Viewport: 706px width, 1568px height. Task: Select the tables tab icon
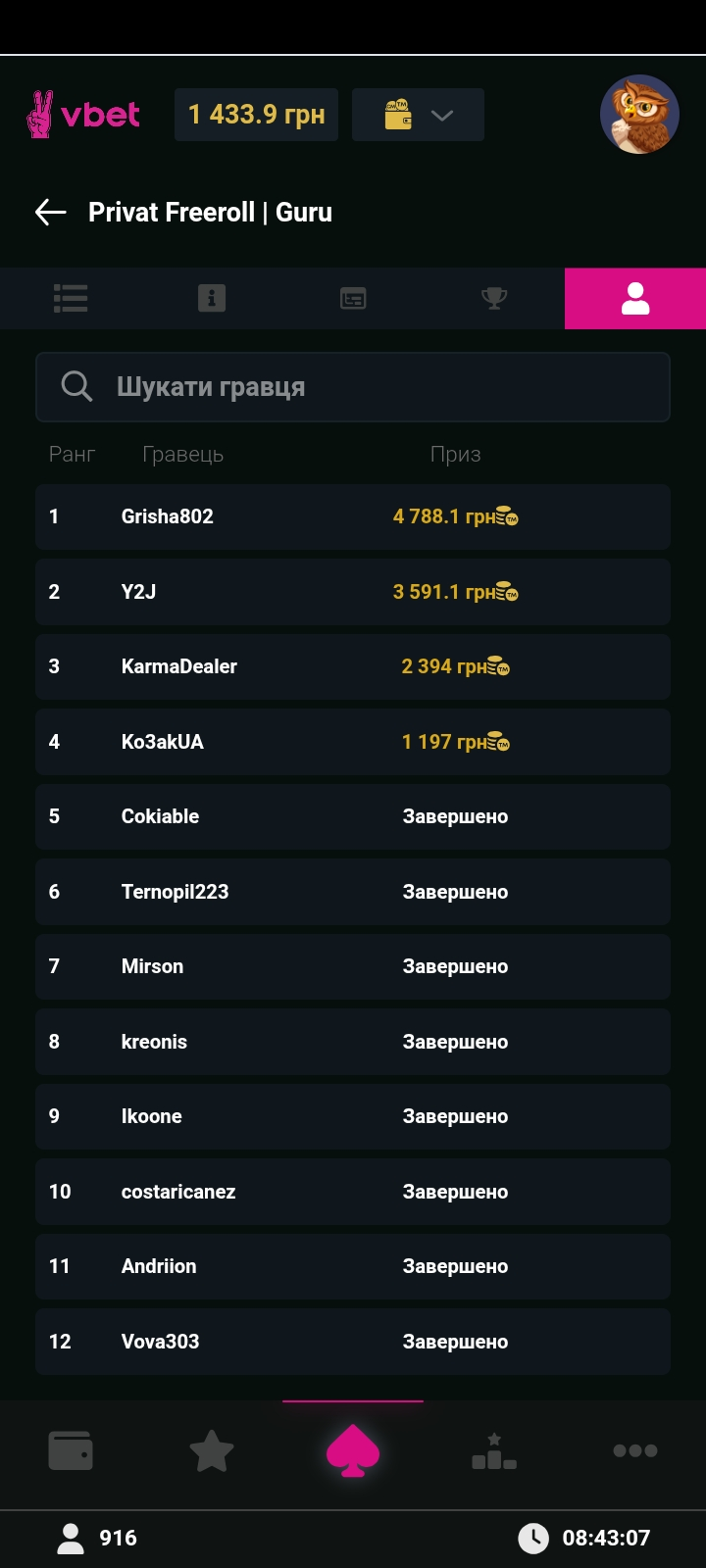(353, 298)
